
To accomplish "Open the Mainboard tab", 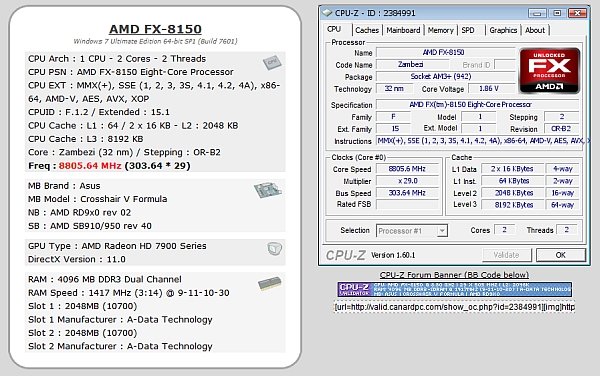I will pos(403,30).
